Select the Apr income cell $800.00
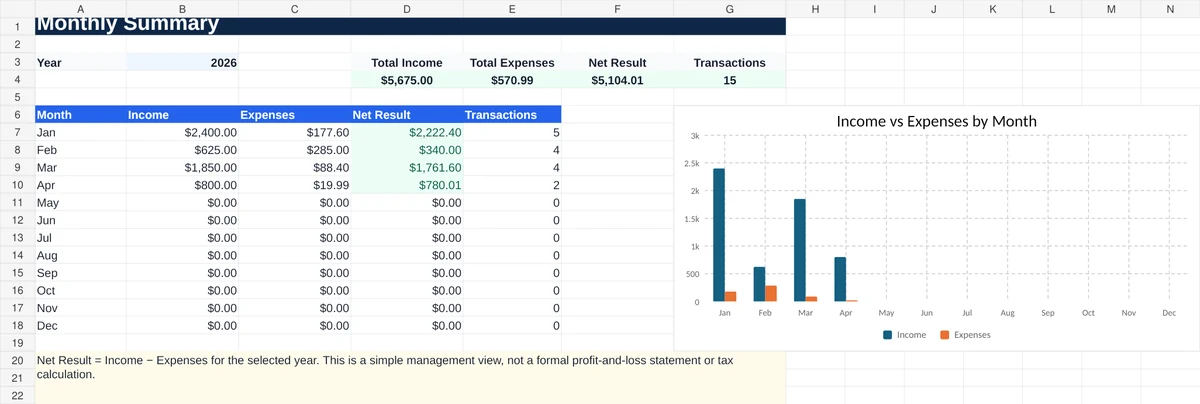1200x404 pixels. point(182,185)
